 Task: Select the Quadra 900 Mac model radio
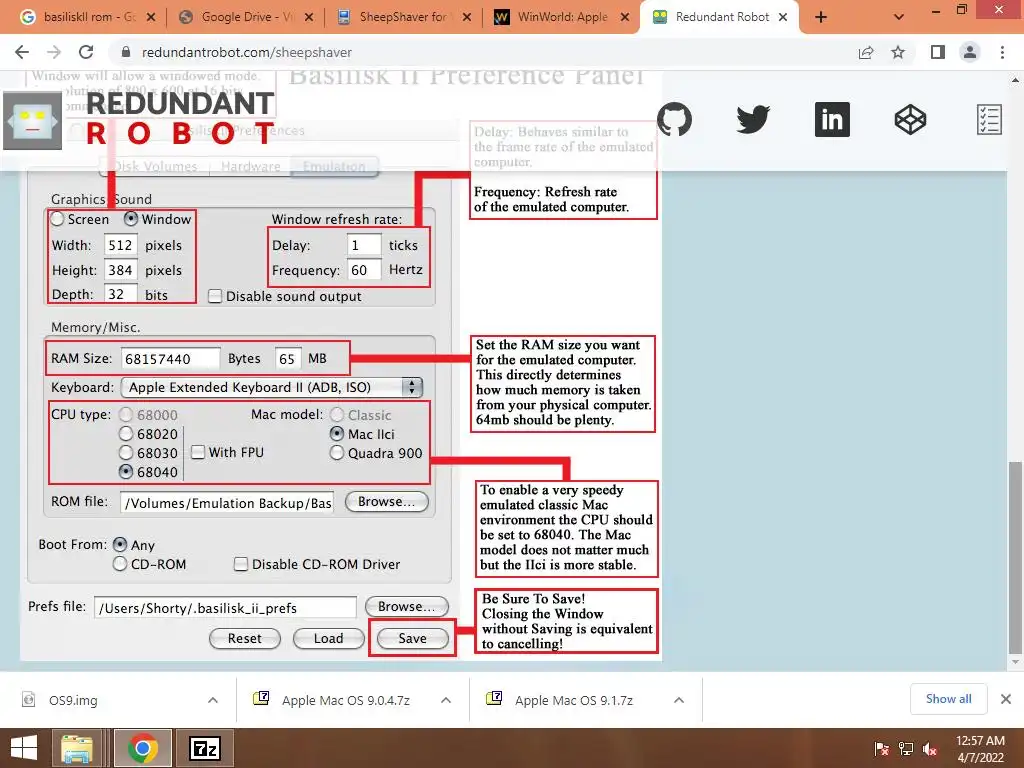(x=337, y=453)
